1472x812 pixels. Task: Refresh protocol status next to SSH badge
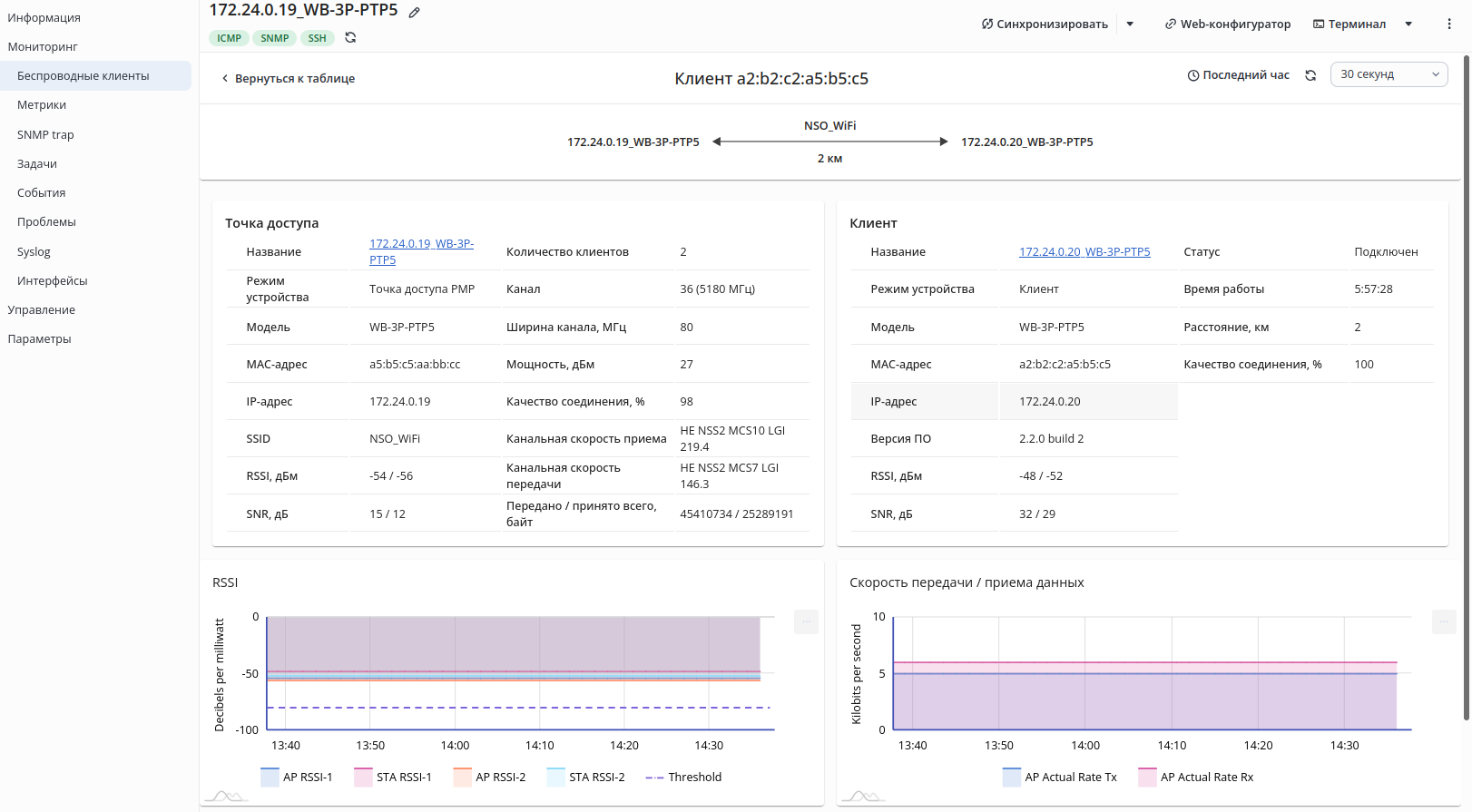coord(350,38)
